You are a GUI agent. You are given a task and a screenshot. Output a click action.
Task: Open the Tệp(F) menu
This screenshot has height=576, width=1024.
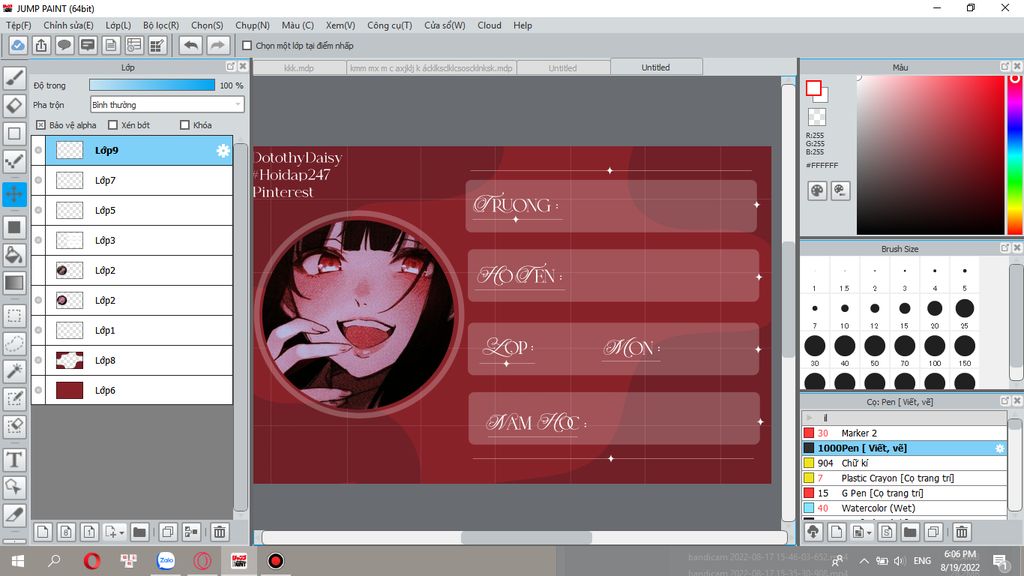click(18, 25)
